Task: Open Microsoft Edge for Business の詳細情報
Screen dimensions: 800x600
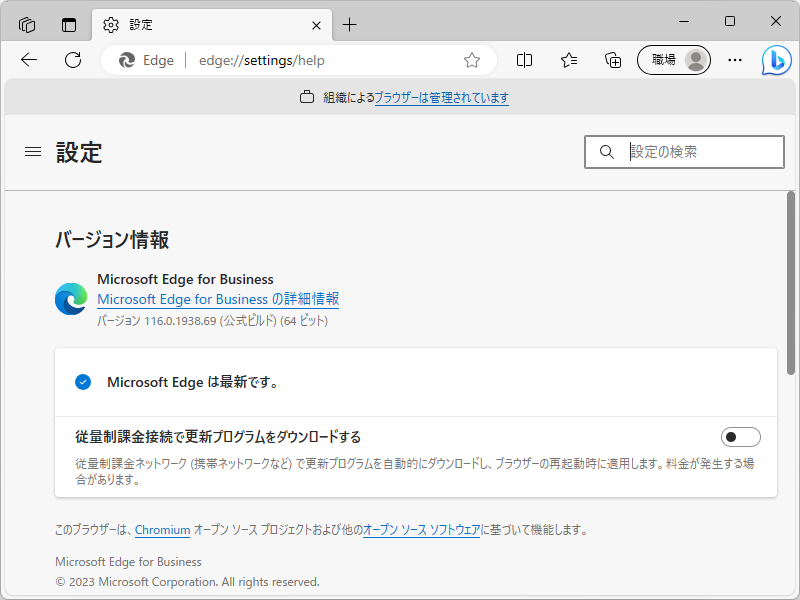Action: [217, 299]
